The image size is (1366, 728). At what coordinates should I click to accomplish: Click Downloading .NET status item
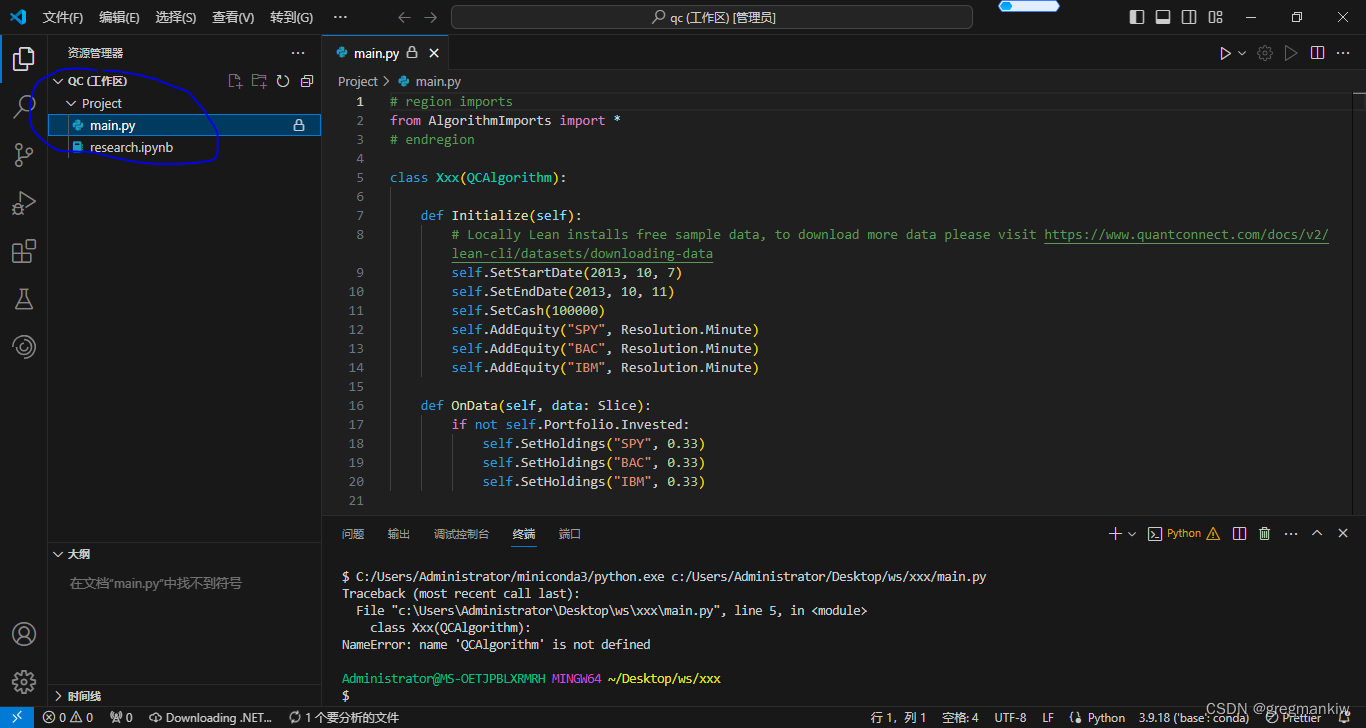click(x=212, y=717)
